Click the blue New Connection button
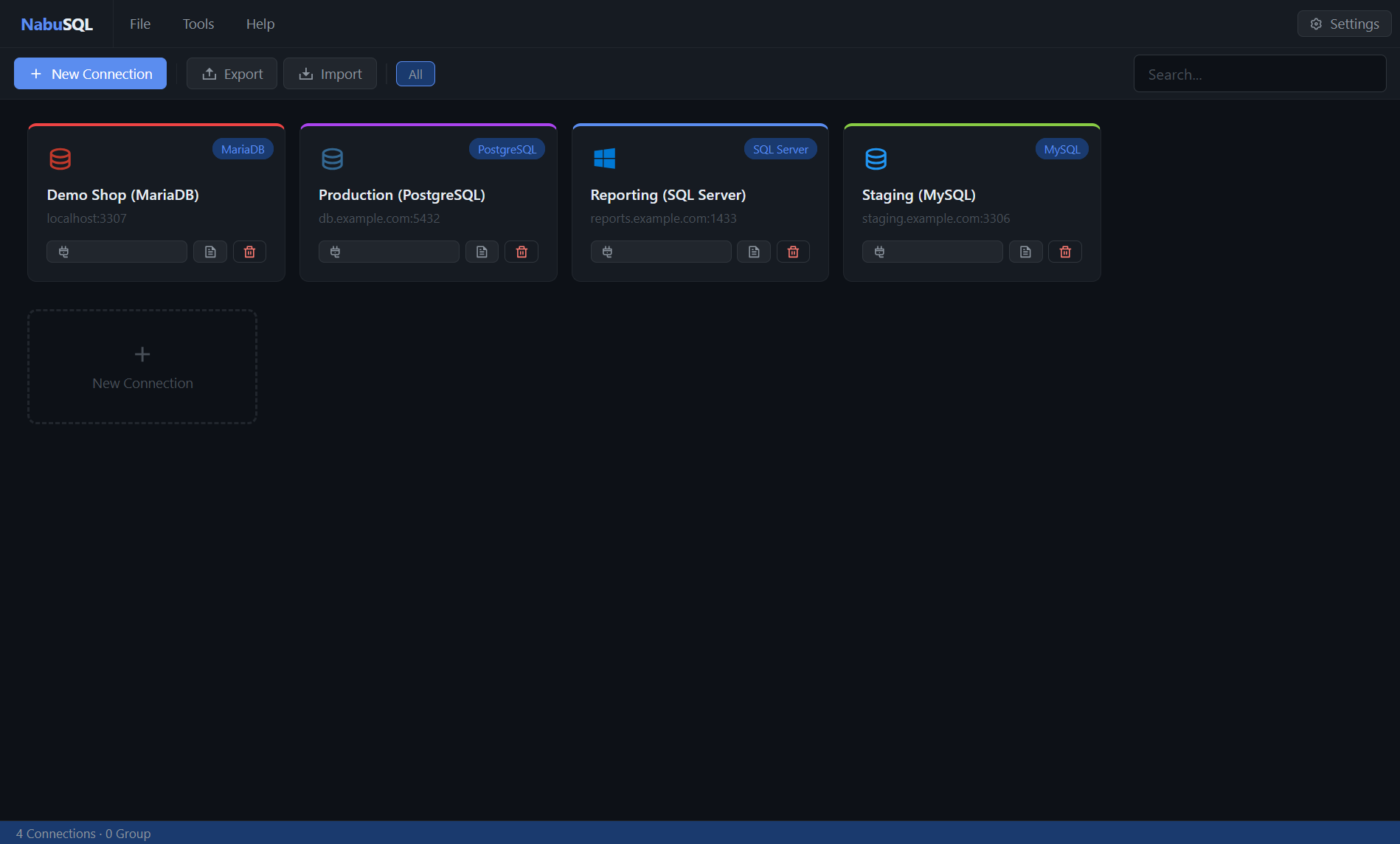This screenshot has width=1400, height=844. [x=90, y=74]
